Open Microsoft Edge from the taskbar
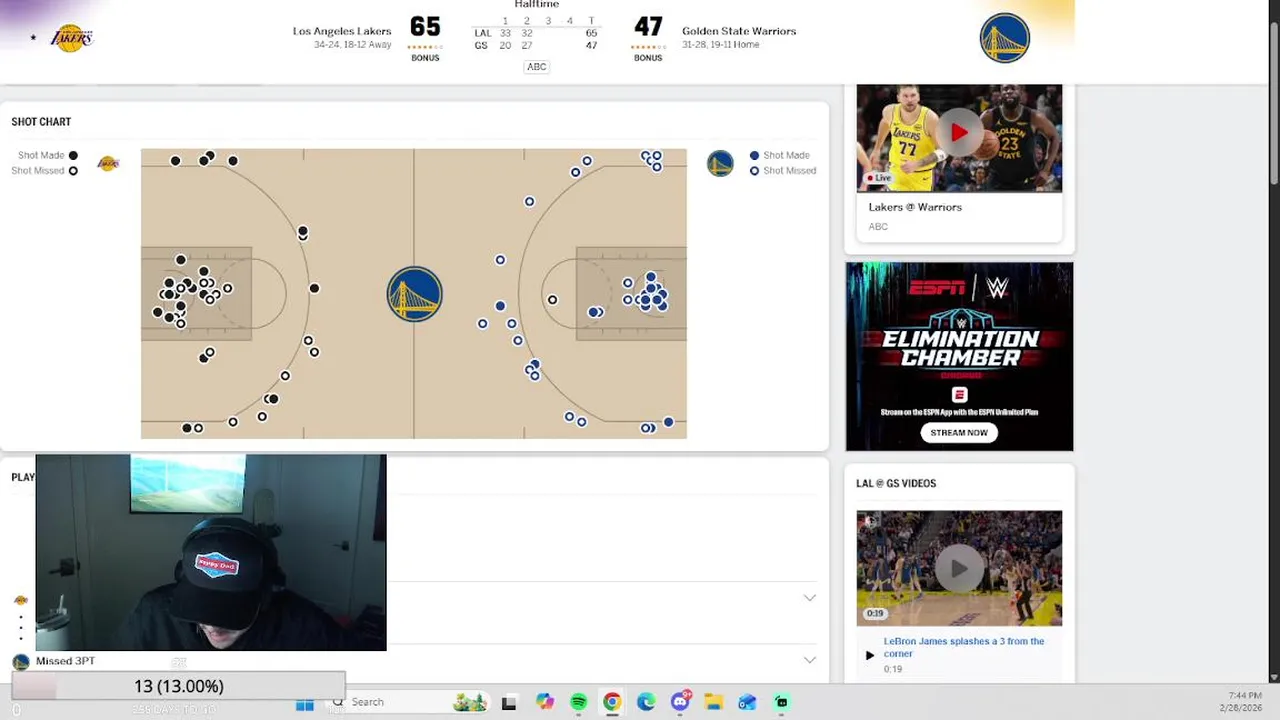 (x=646, y=703)
